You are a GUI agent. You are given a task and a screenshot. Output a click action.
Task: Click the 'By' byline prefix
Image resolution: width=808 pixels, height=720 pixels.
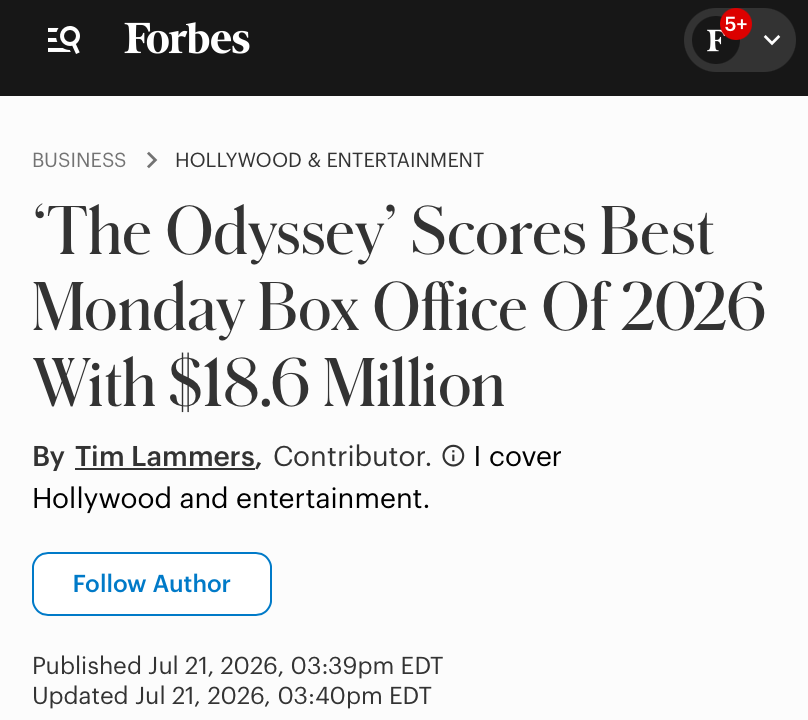click(48, 457)
